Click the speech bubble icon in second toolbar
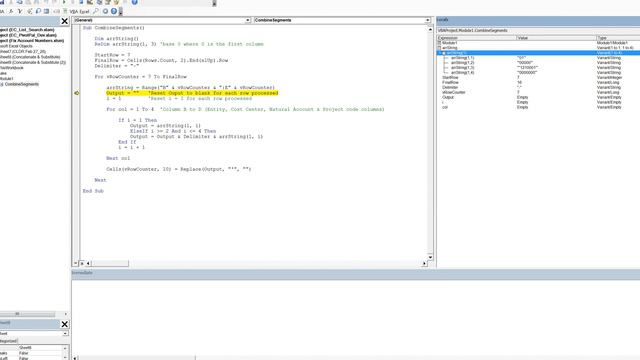 point(38,11)
